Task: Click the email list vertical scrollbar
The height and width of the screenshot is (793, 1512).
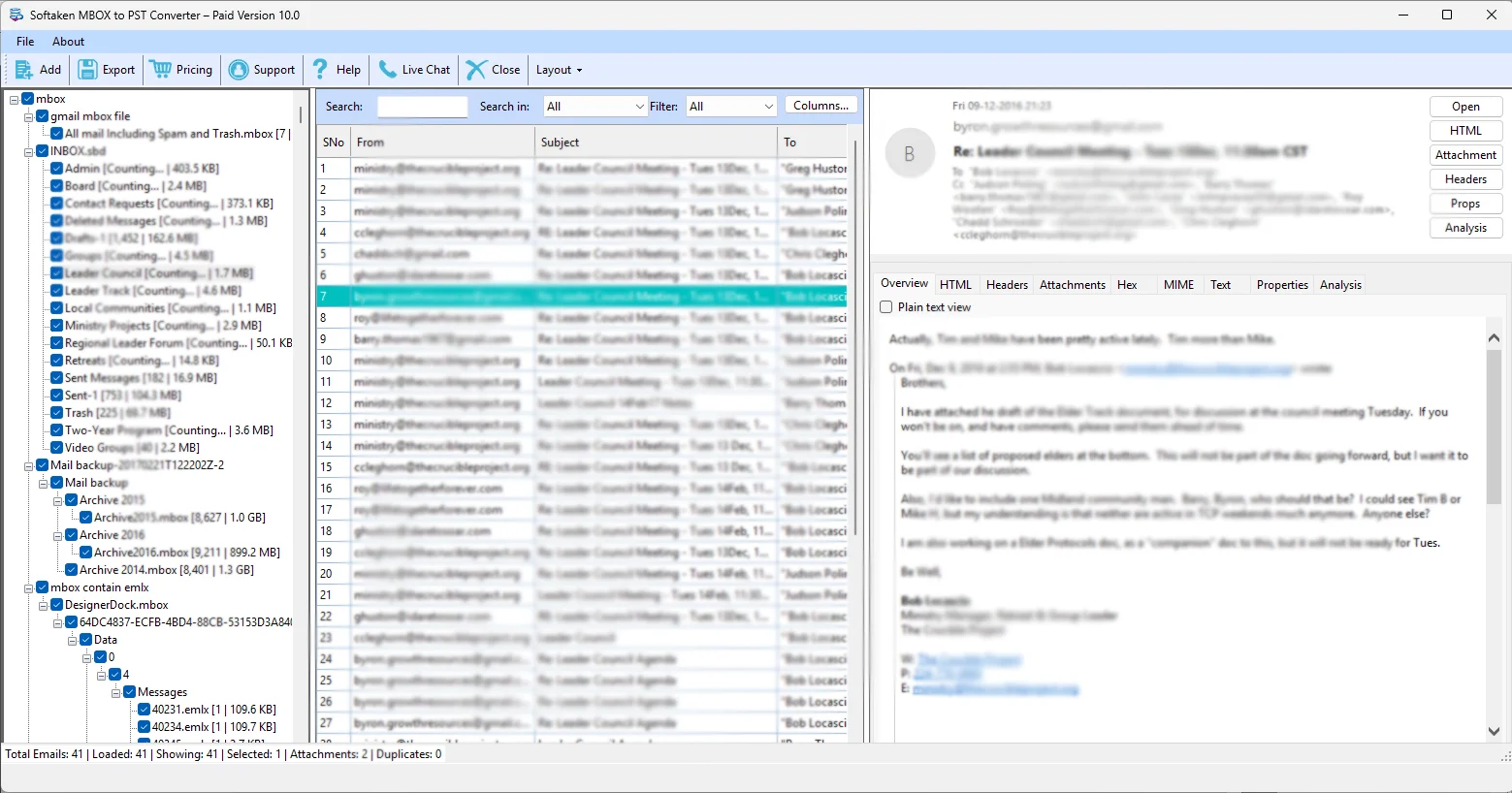Action: [854, 339]
